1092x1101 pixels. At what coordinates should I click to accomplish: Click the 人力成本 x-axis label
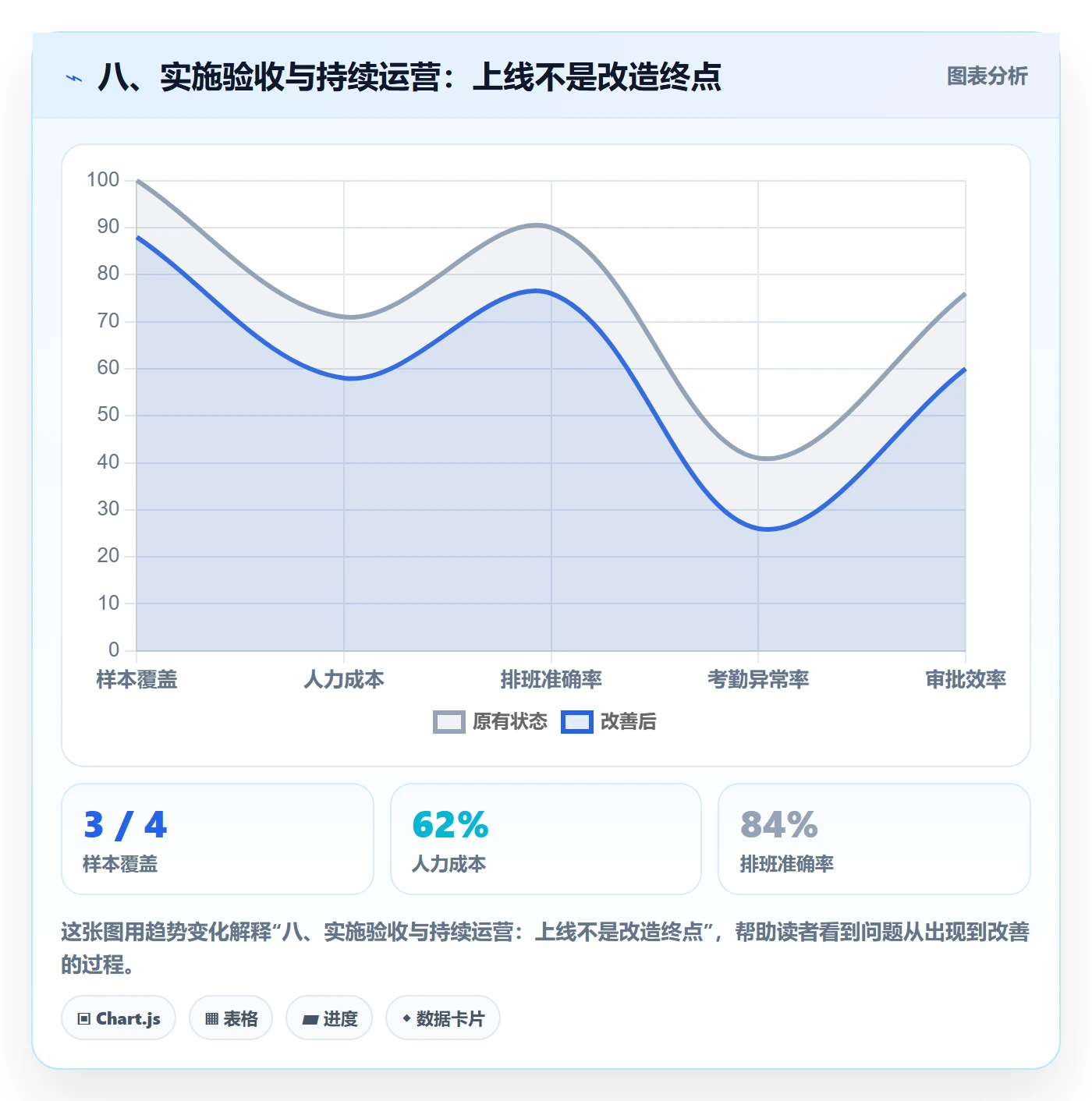344,680
